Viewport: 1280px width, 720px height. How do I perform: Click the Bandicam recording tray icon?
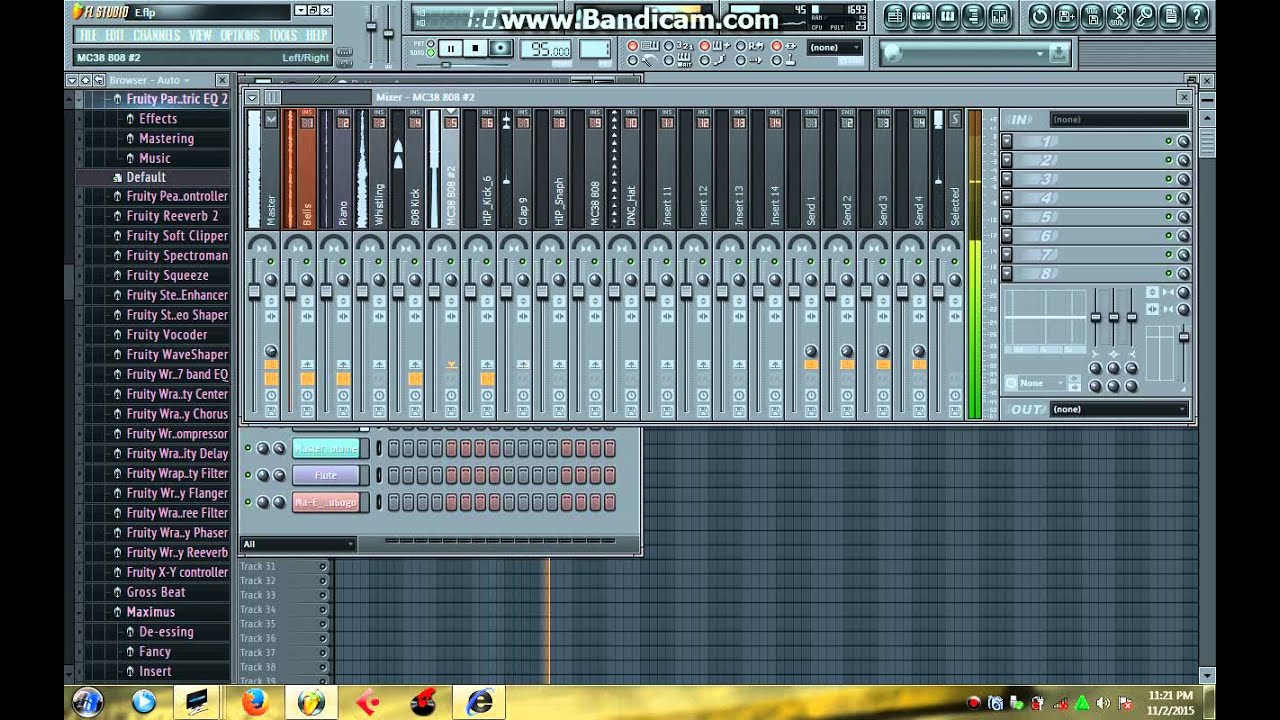pyautogui.click(x=974, y=703)
